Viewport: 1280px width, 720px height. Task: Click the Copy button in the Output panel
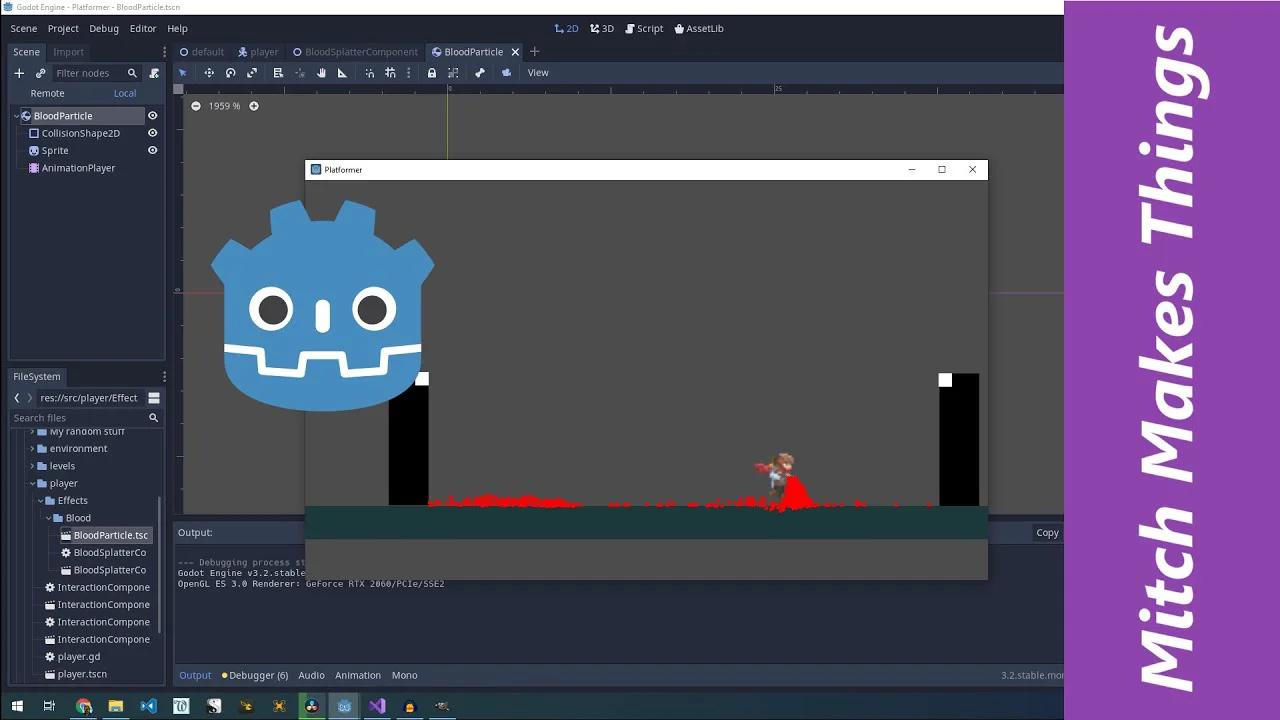(x=1046, y=532)
